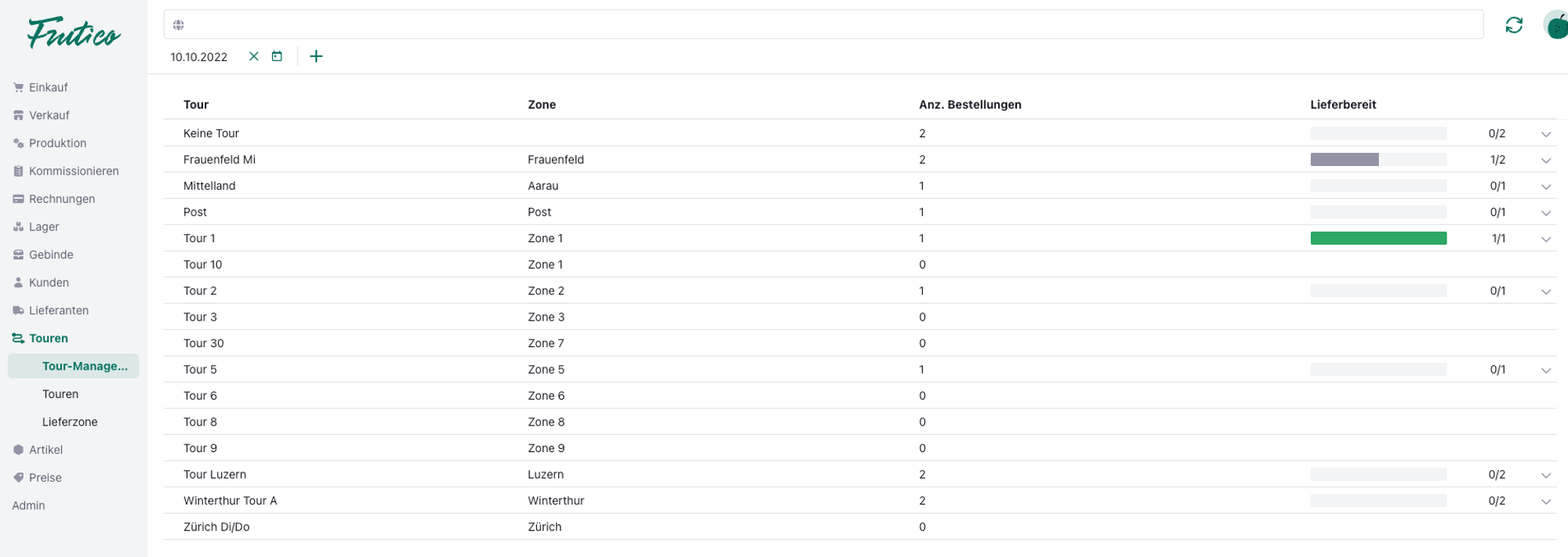Click the Einkauf shopping cart icon

point(18,88)
